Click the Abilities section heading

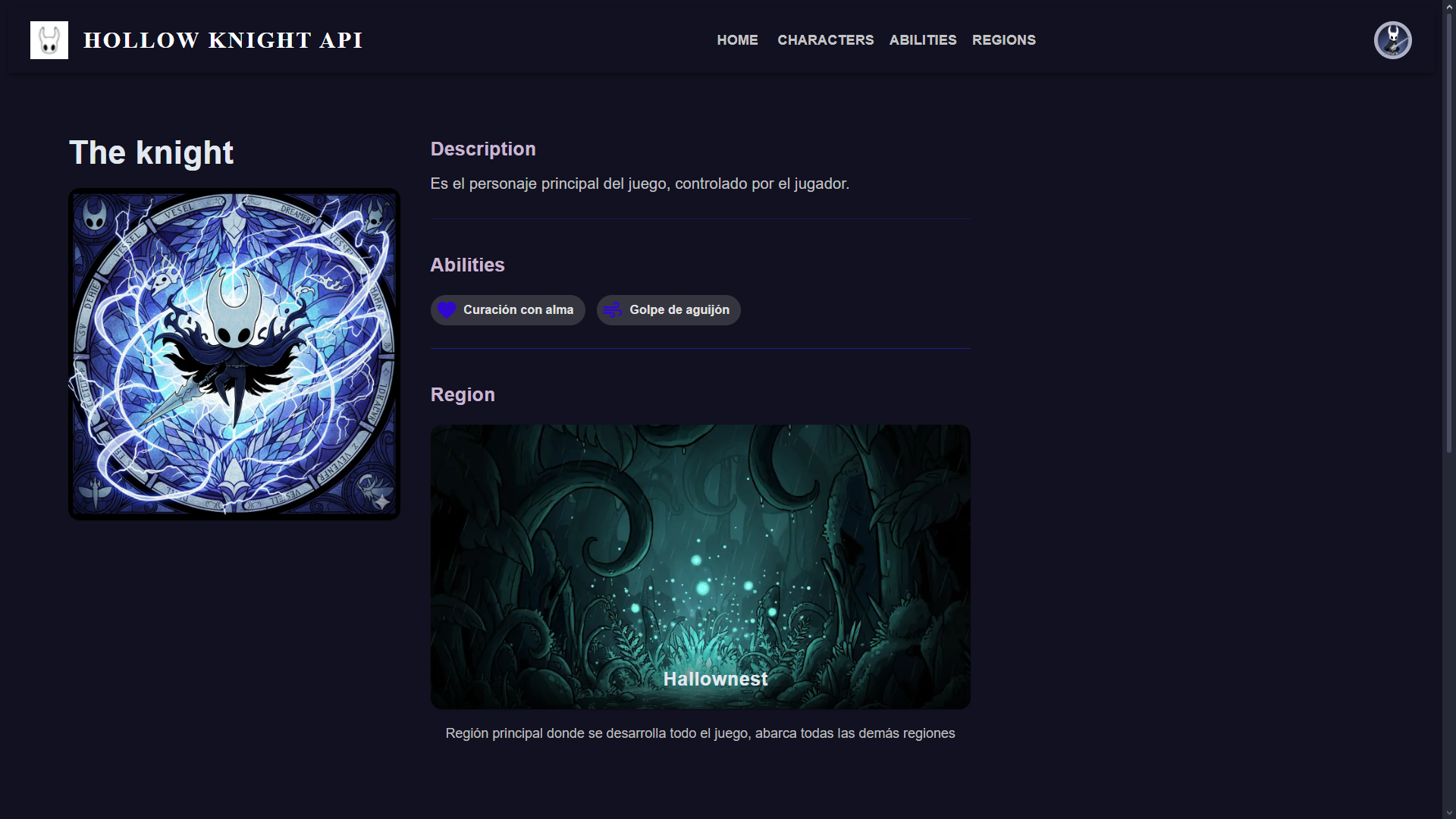467,265
